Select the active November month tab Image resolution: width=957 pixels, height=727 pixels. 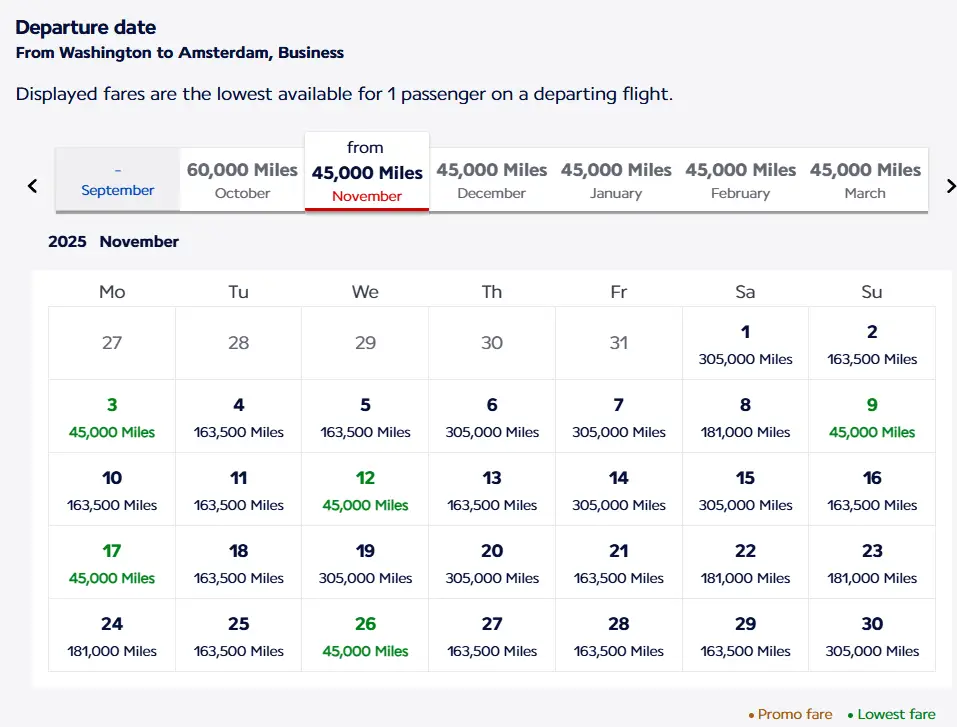tap(367, 172)
